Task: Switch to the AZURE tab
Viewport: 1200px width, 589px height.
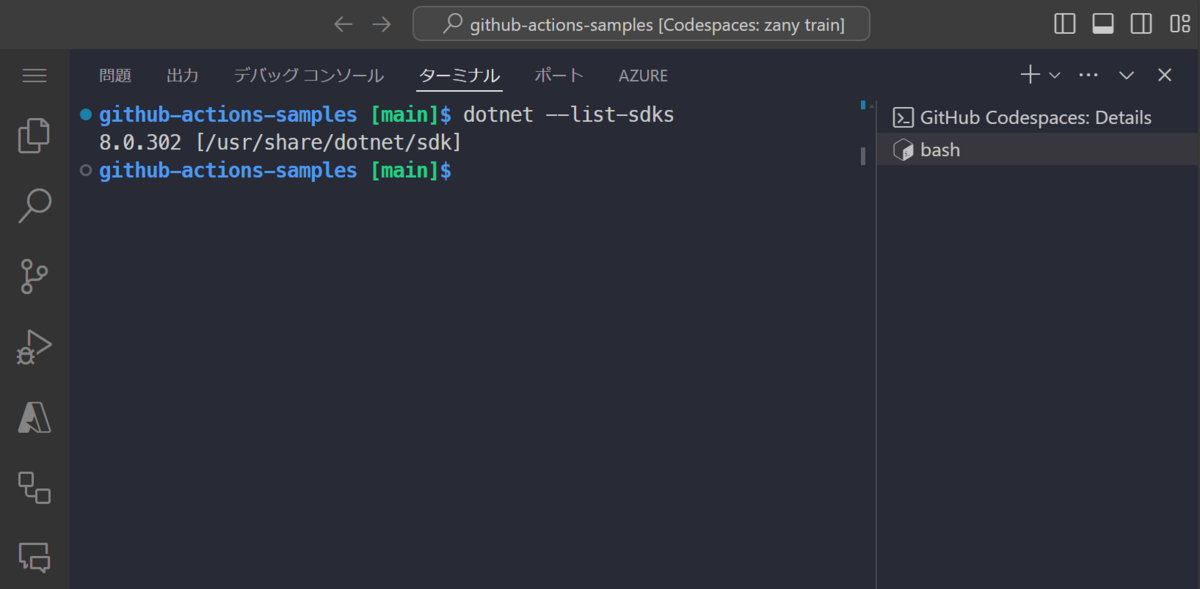Action: pos(643,75)
